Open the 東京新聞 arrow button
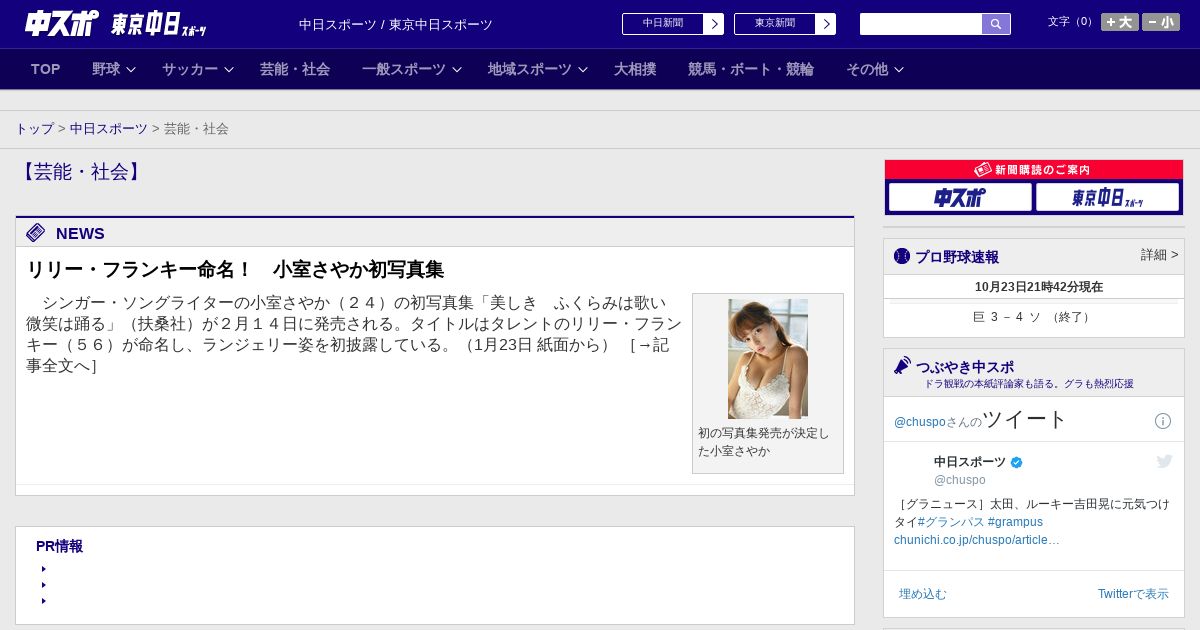This screenshot has width=1200, height=630. click(x=825, y=24)
